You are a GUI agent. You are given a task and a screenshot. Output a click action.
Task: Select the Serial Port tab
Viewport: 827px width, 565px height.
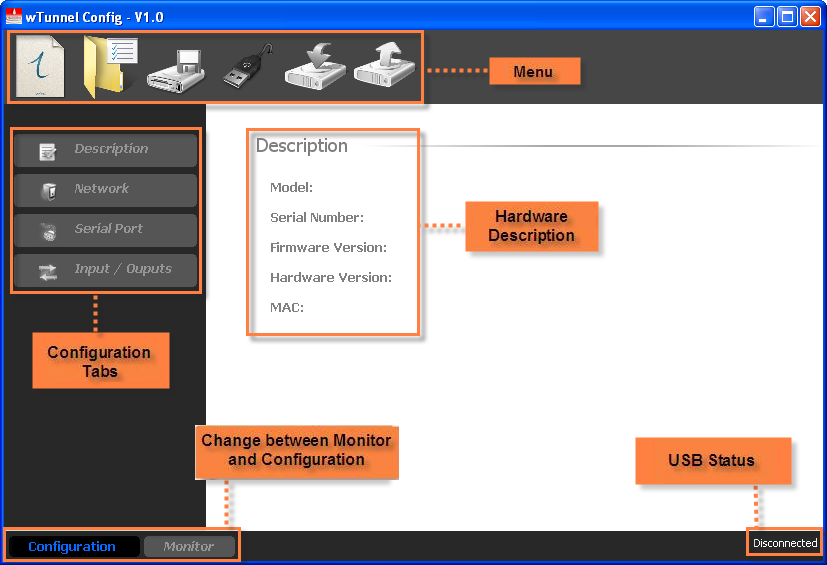[105, 229]
